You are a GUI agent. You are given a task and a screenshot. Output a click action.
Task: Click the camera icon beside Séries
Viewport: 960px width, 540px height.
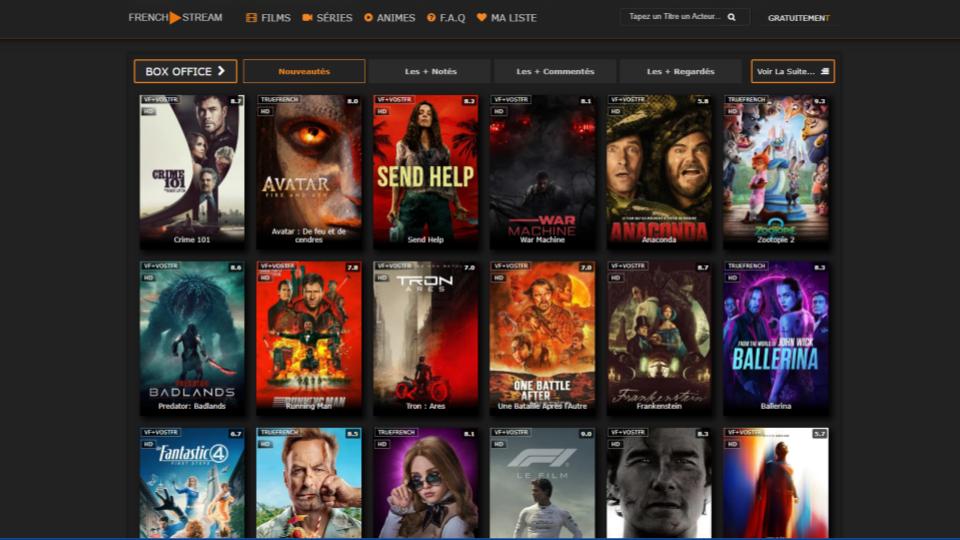click(307, 18)
